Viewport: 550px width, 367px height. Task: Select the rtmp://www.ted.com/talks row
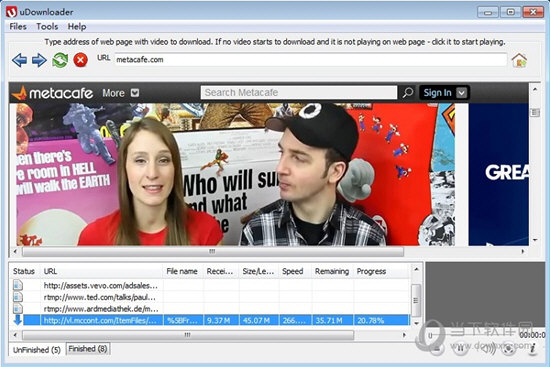210,297
